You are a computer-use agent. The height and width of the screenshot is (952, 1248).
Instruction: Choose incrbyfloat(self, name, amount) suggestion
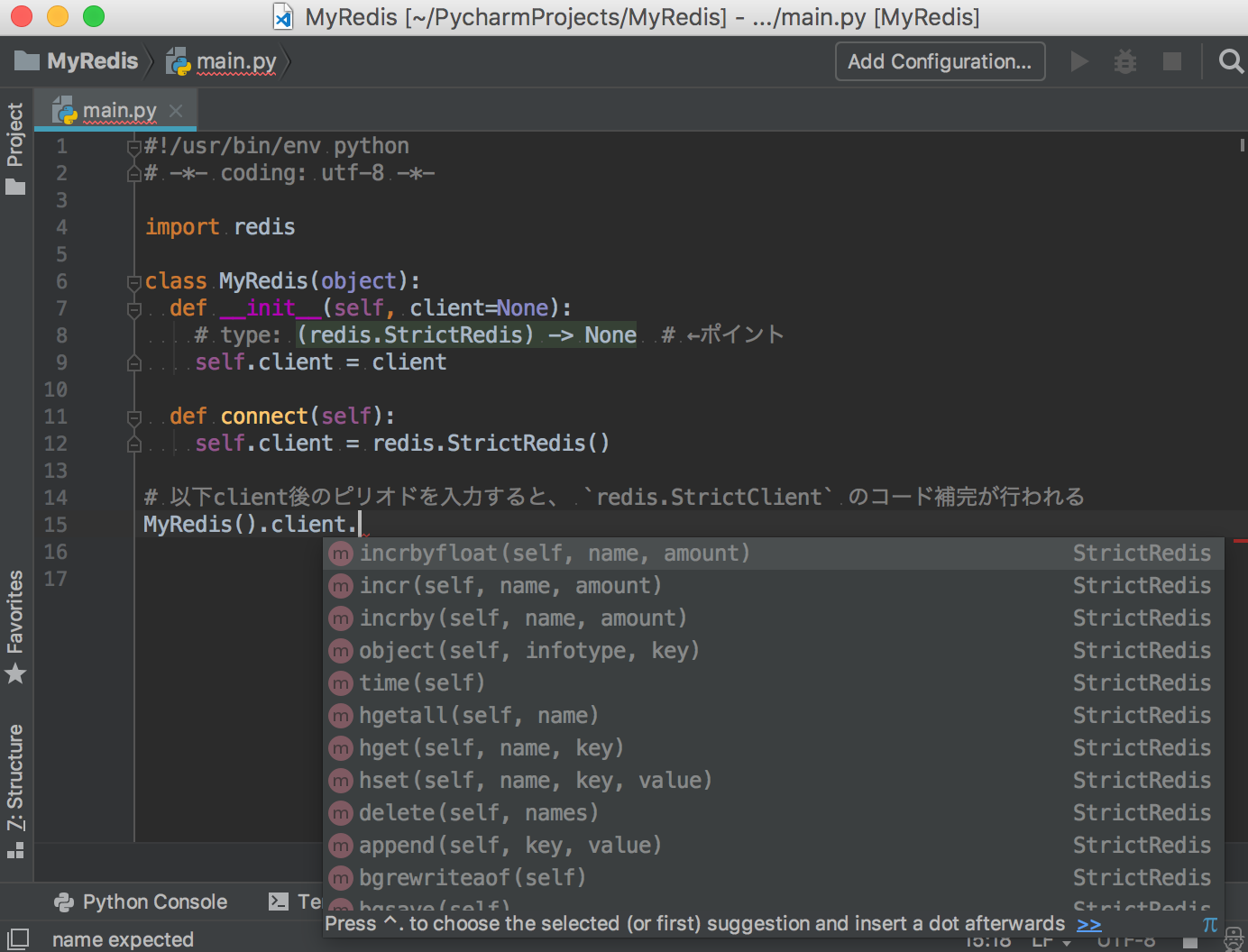[773, 554]
